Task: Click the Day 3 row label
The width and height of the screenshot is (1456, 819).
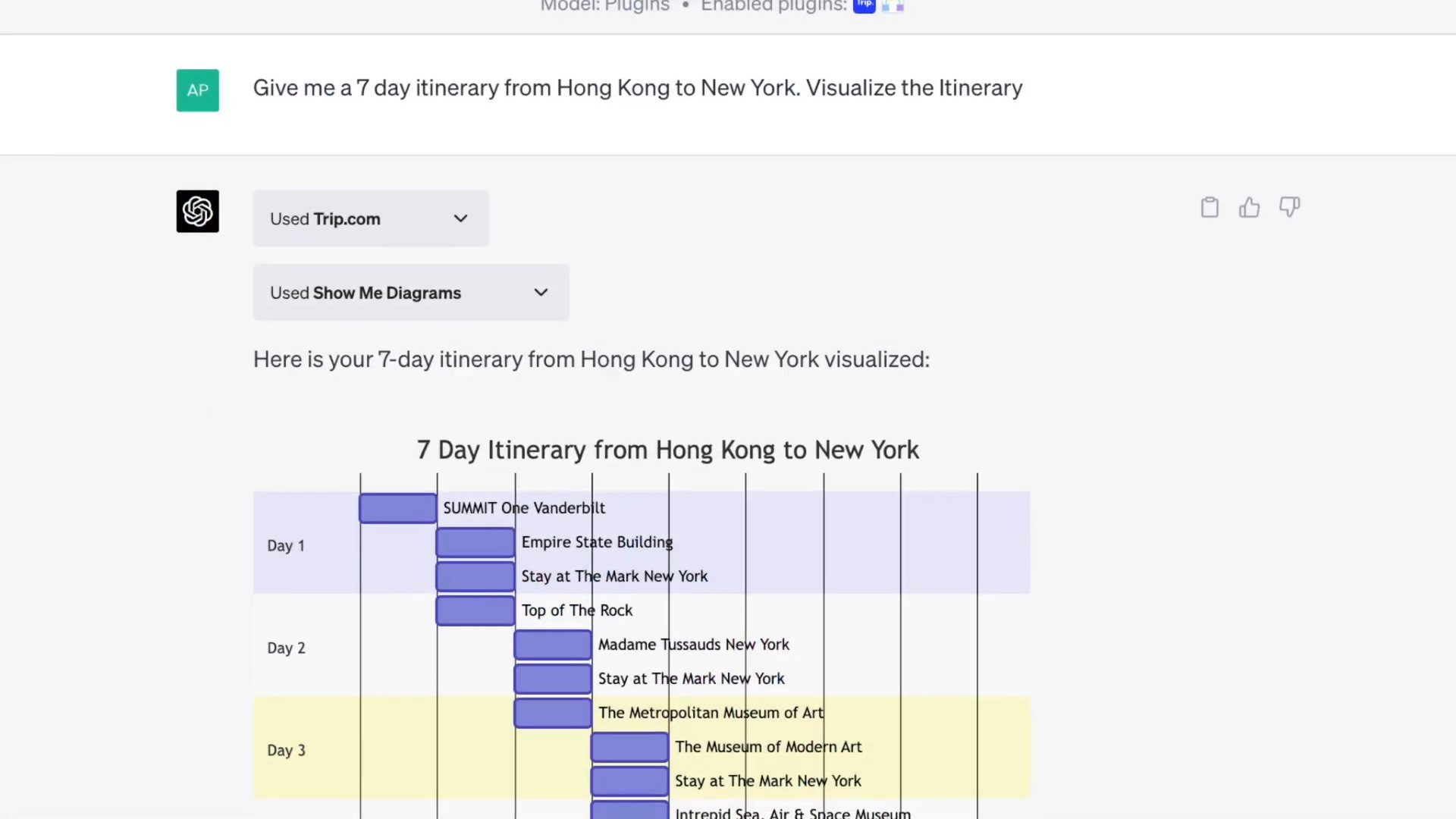Action: 285,751
